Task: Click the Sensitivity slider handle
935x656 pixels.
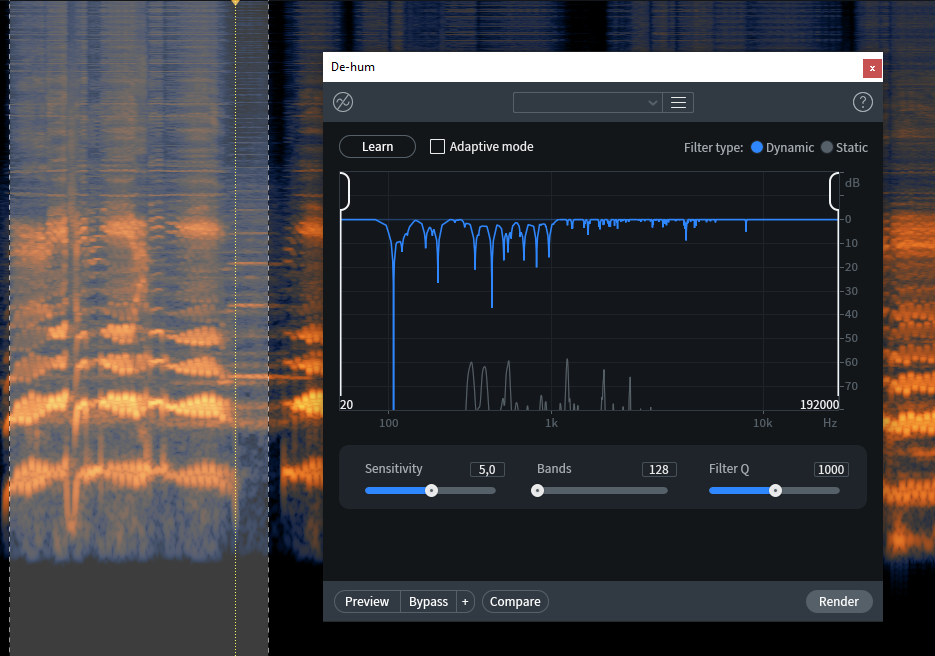Action: click(x=431, y=491)
